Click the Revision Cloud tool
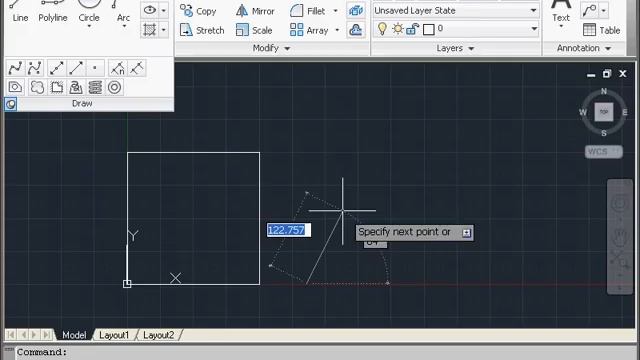The image size is (640, 360). (x=37, y=87)
